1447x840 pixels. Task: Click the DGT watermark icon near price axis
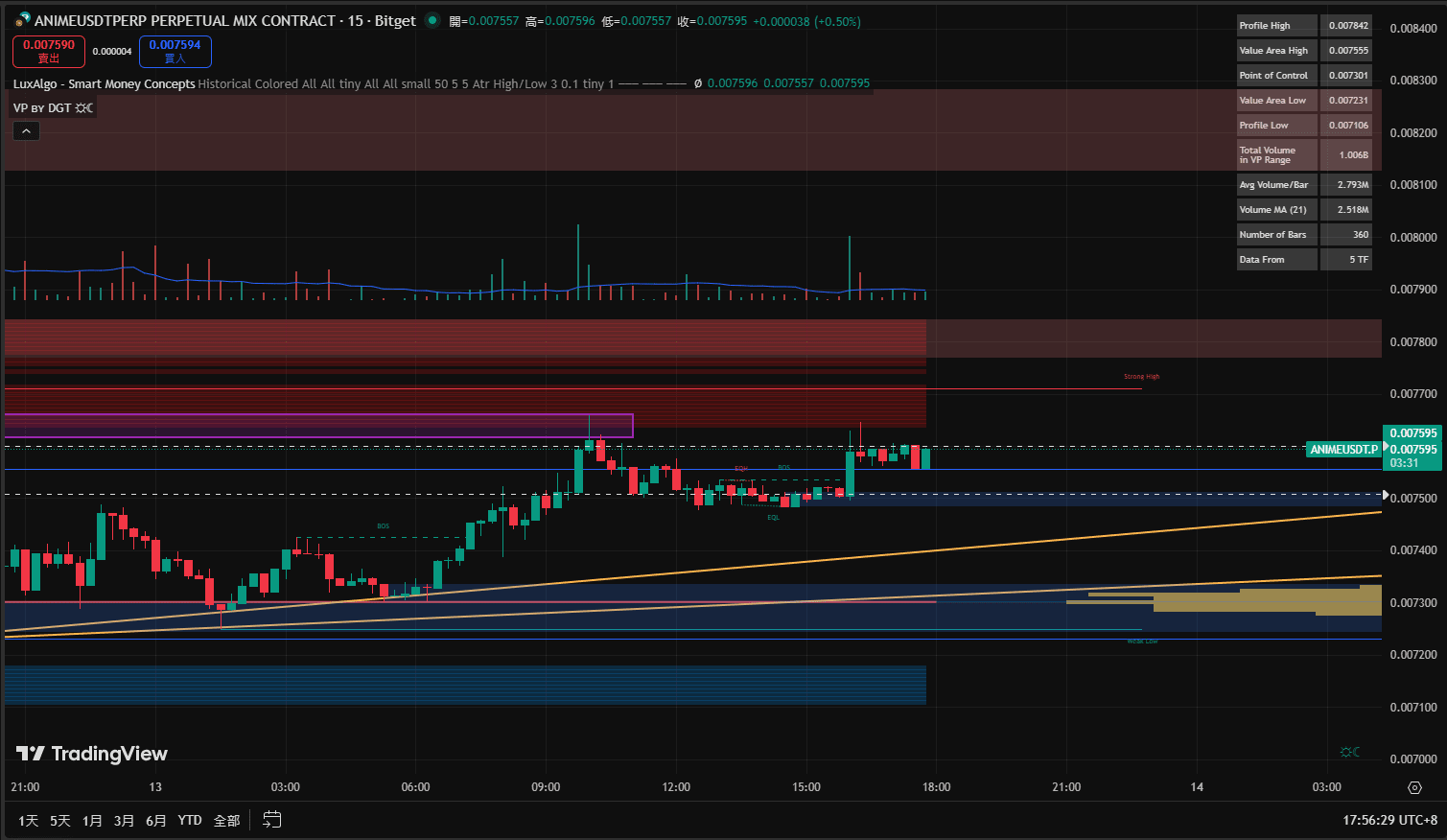1350,752
